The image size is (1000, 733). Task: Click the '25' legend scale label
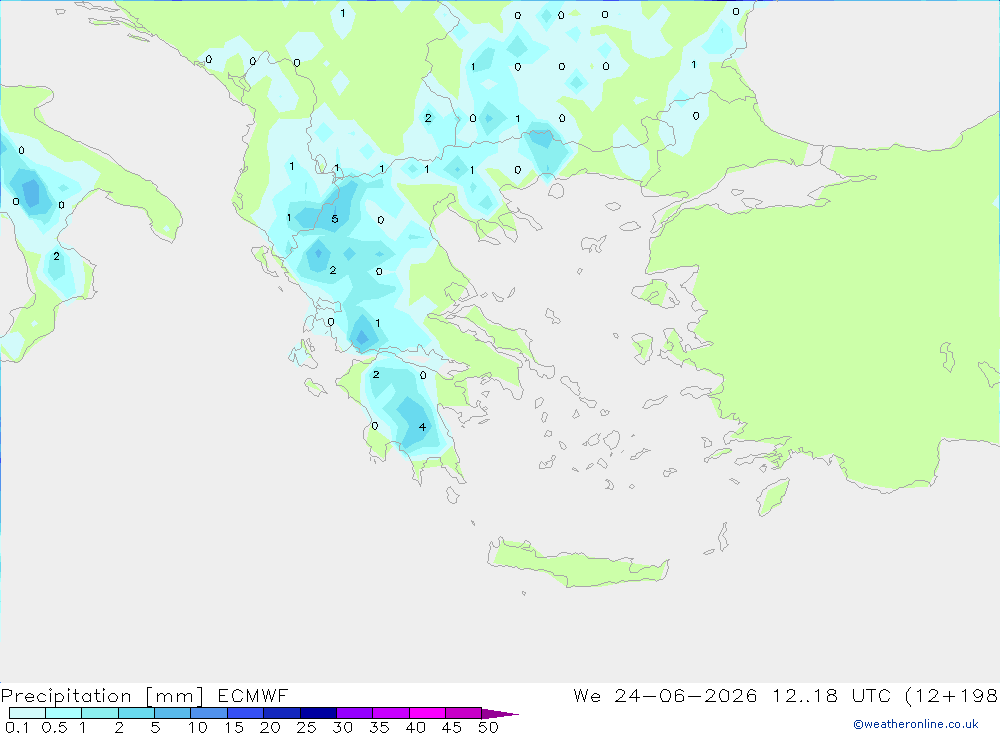tap(307, 727)
